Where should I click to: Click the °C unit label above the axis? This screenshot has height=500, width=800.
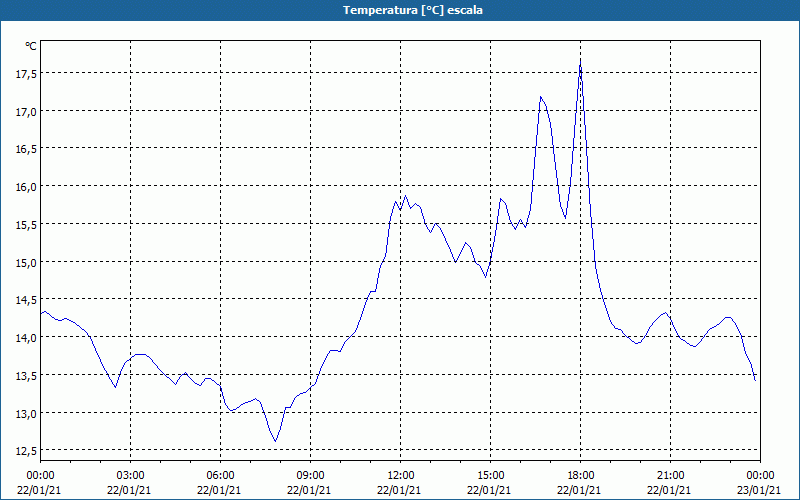tap(31, 46)
